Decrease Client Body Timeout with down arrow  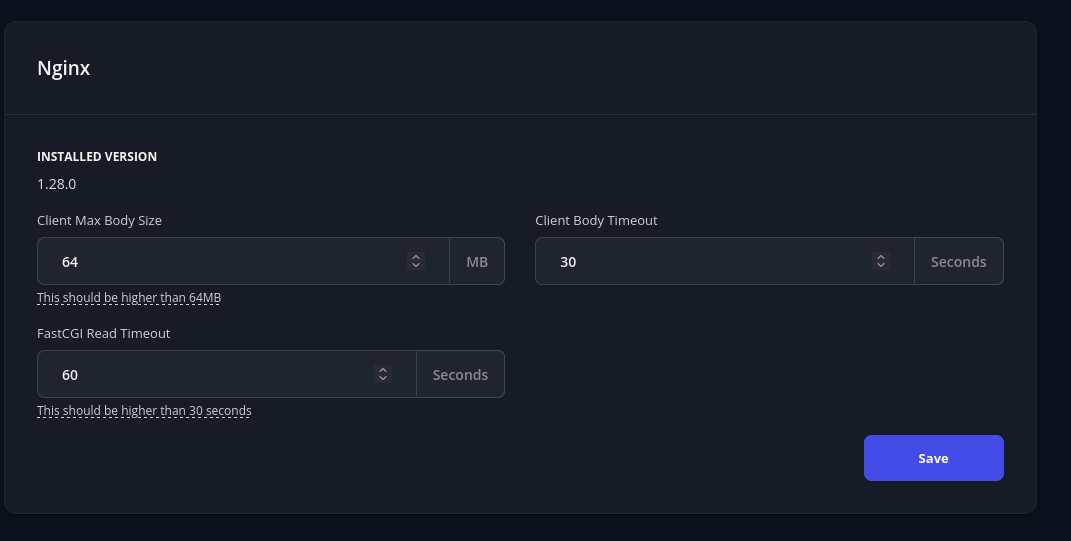coord(881,266)
